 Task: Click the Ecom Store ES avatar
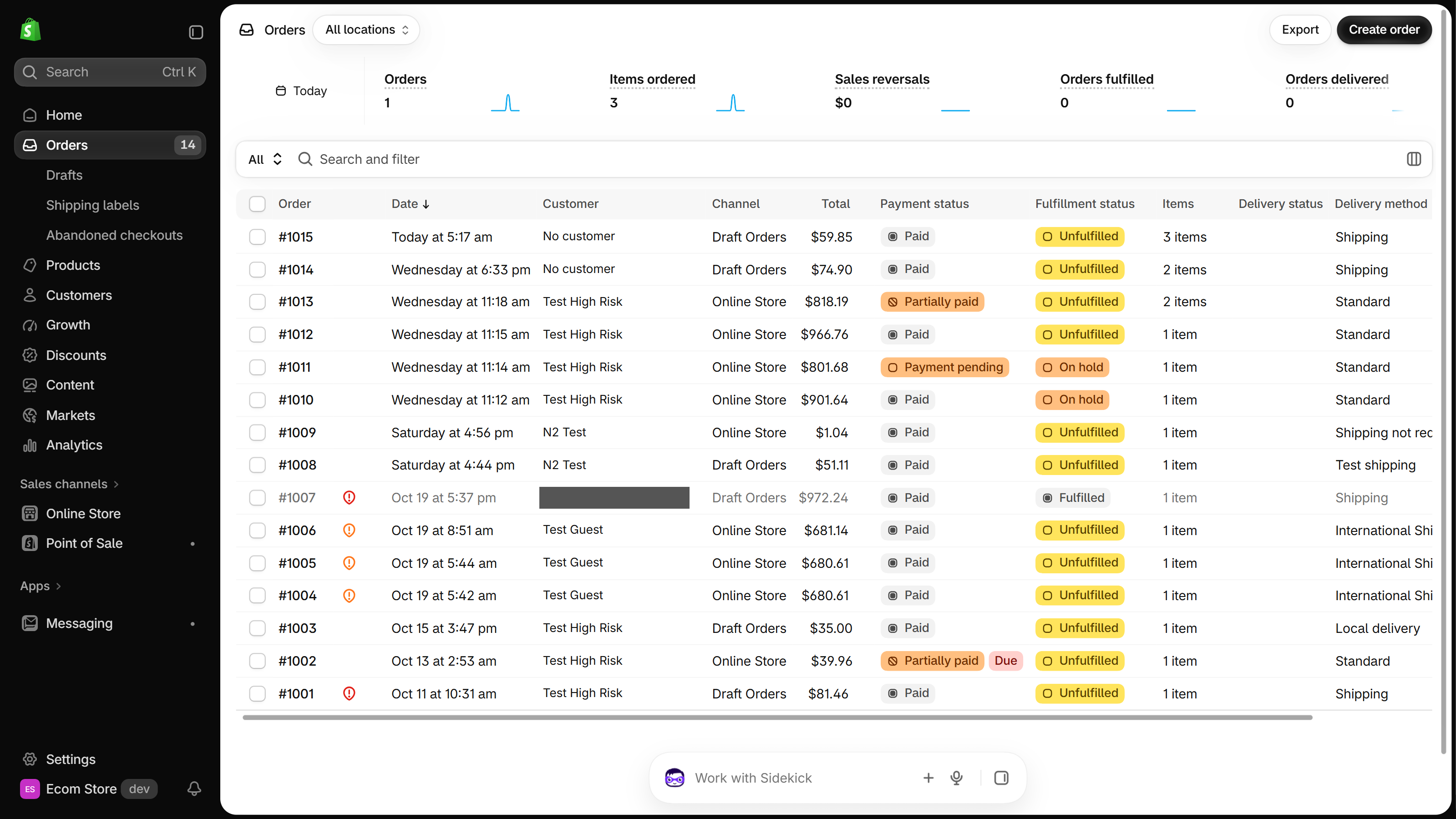pyautogui.click(x=30, y=789)
